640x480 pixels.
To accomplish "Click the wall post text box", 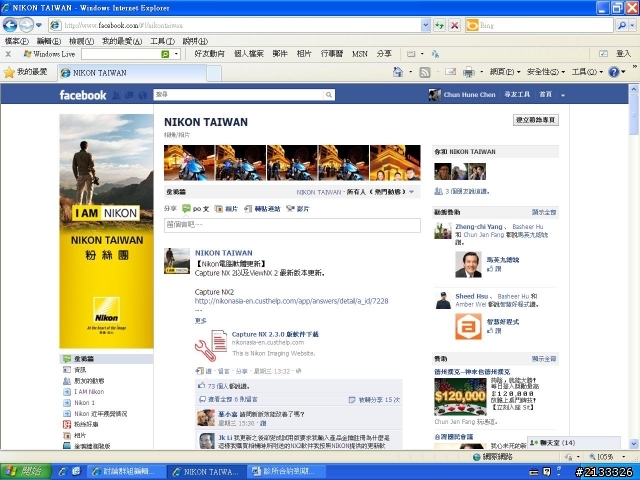I will click(x=292, y=225).
